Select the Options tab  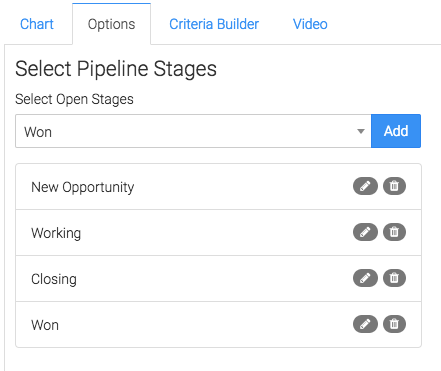pyautogui.click(x=111, y=24)
